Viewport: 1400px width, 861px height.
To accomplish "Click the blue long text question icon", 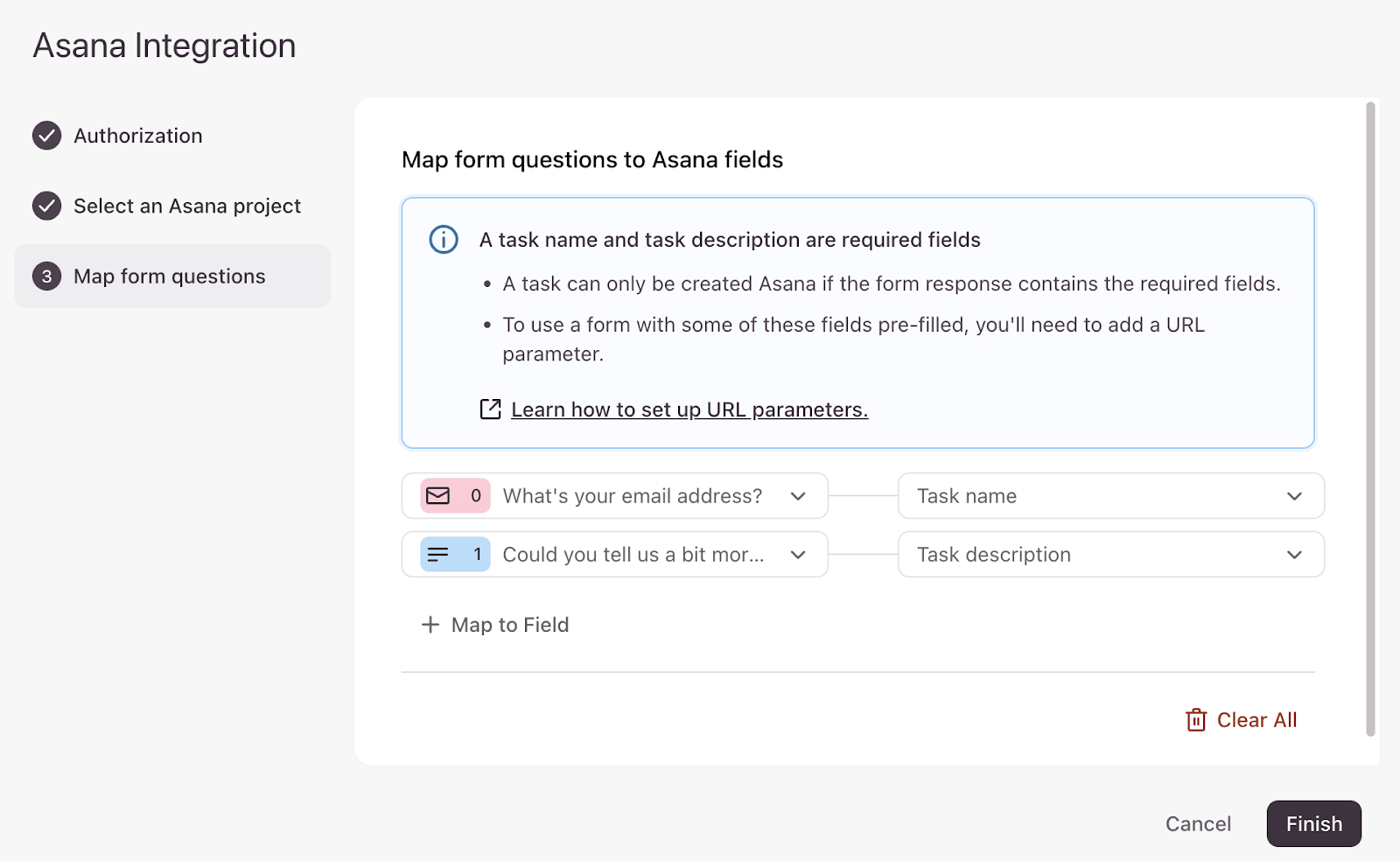I will click(x=438, y=555).
